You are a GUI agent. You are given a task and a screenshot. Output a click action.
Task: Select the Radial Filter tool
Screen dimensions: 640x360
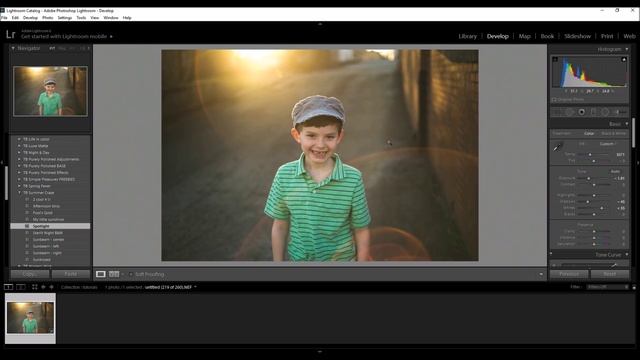[x=605, y=112]
